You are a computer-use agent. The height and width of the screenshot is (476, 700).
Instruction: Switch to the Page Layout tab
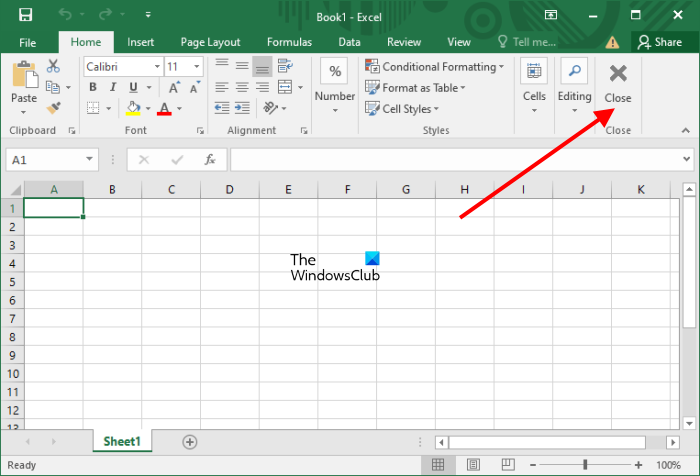210,42
